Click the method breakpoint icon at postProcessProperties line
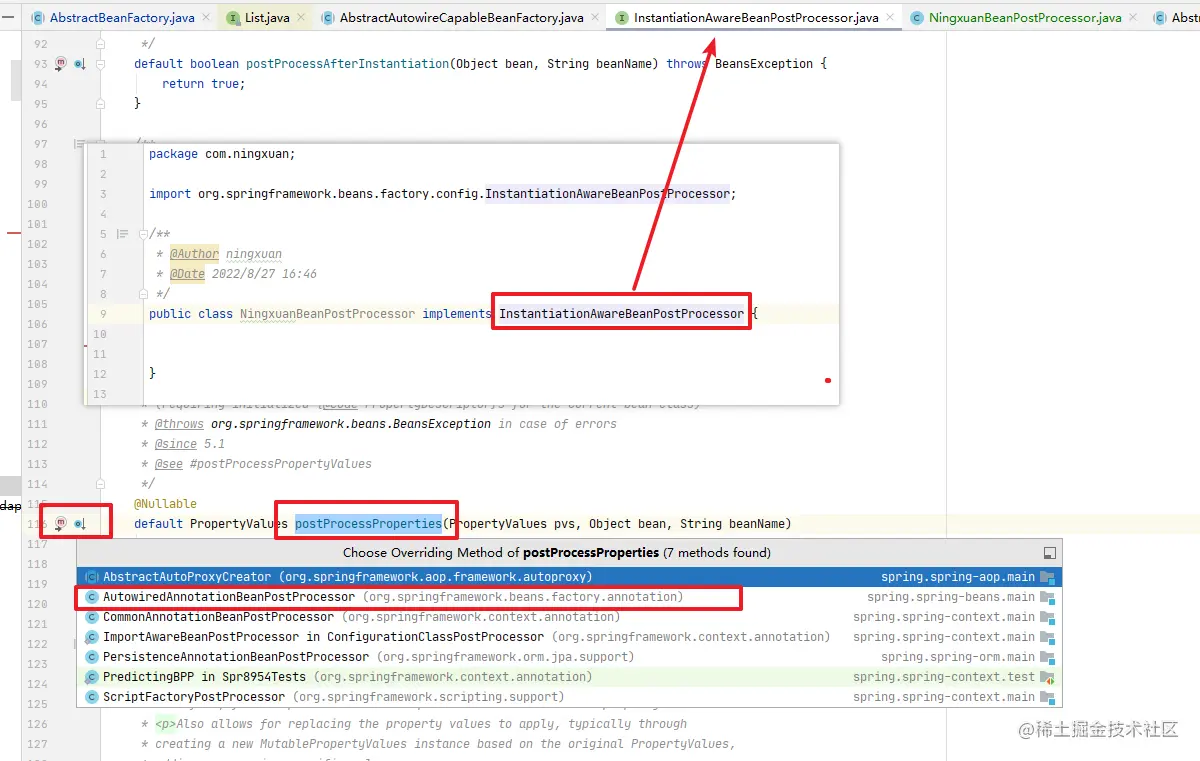Viewport: 1200px width, 761px height. [60, 523]
